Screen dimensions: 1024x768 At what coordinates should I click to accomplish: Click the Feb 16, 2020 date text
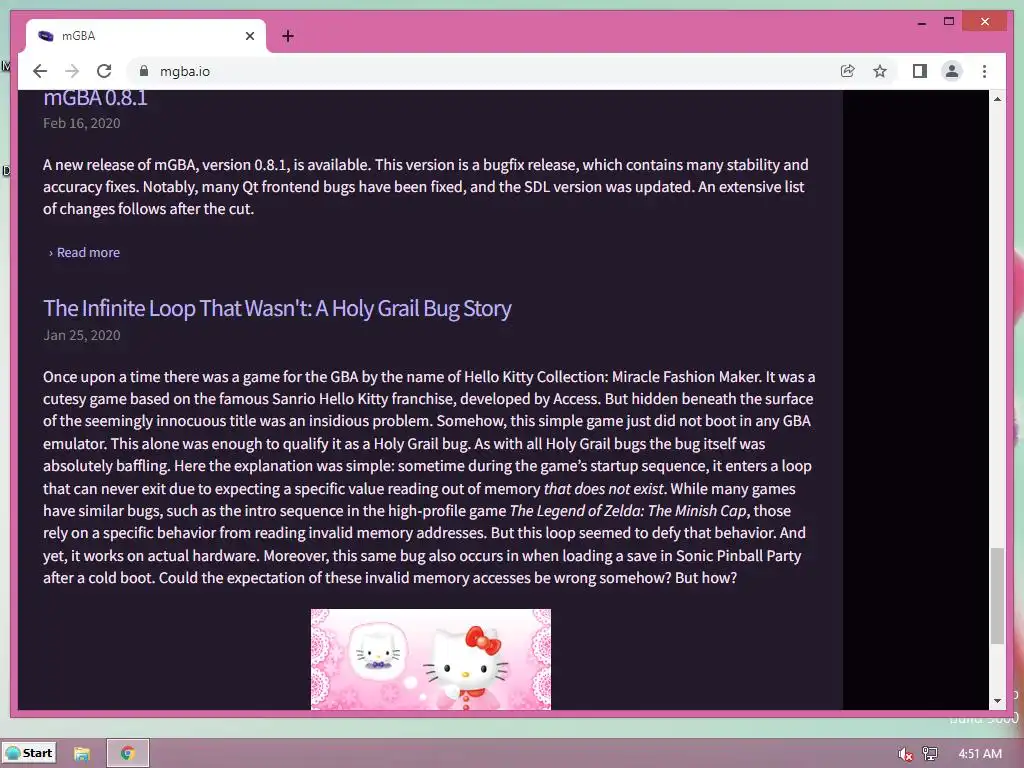click(x=82, y=123)
